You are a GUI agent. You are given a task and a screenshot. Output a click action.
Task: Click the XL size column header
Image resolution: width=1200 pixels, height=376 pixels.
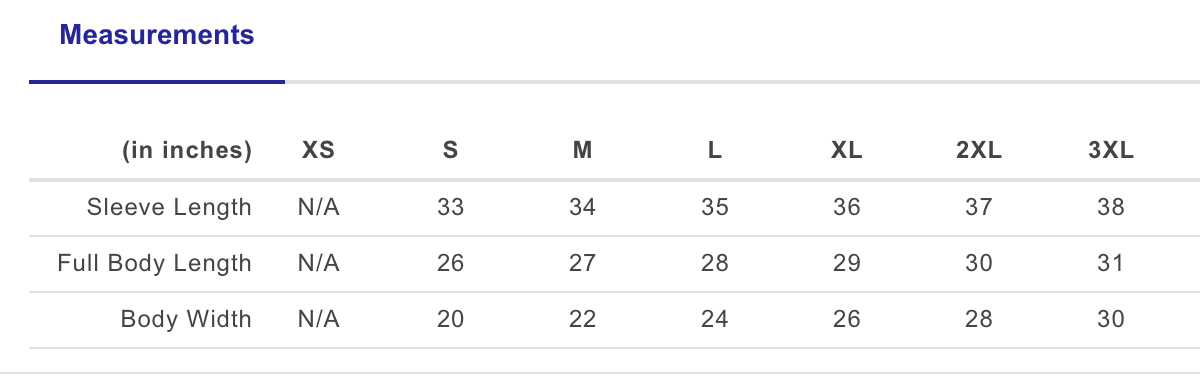point(847,151)
